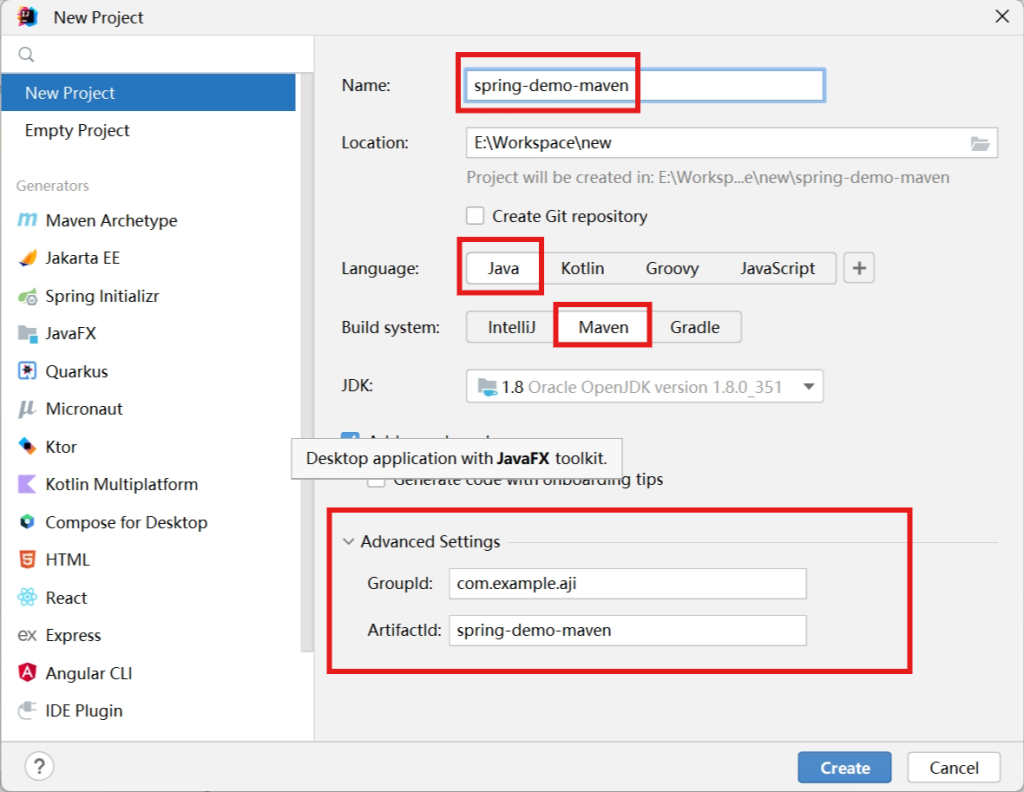Screen dimensions: 1024x792
Task: Click the Quarkus icon
Action: click(x=27, y=371)
